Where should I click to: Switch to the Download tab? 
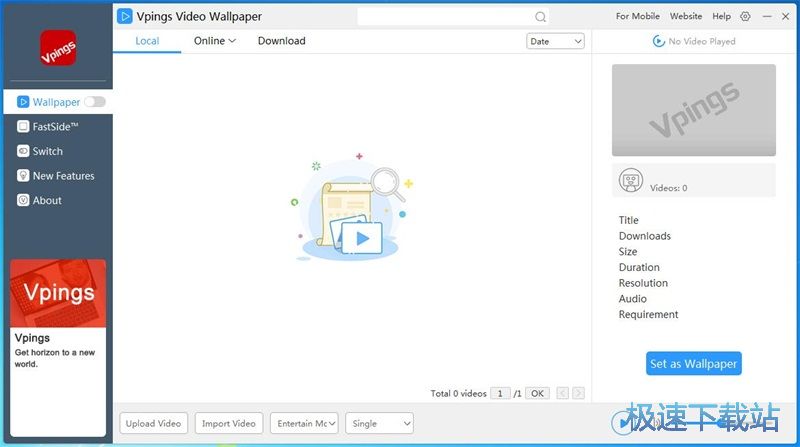(x=281, y=41)
